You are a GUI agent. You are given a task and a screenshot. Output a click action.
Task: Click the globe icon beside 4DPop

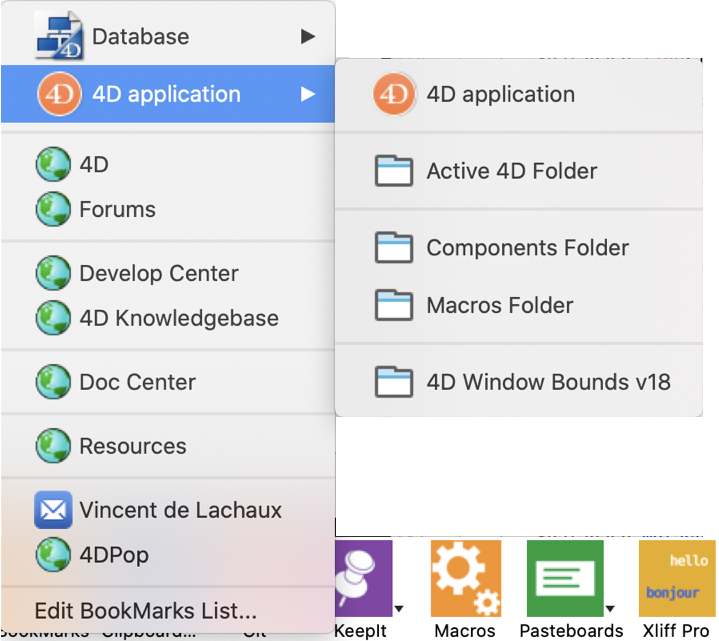coord(53,555)
